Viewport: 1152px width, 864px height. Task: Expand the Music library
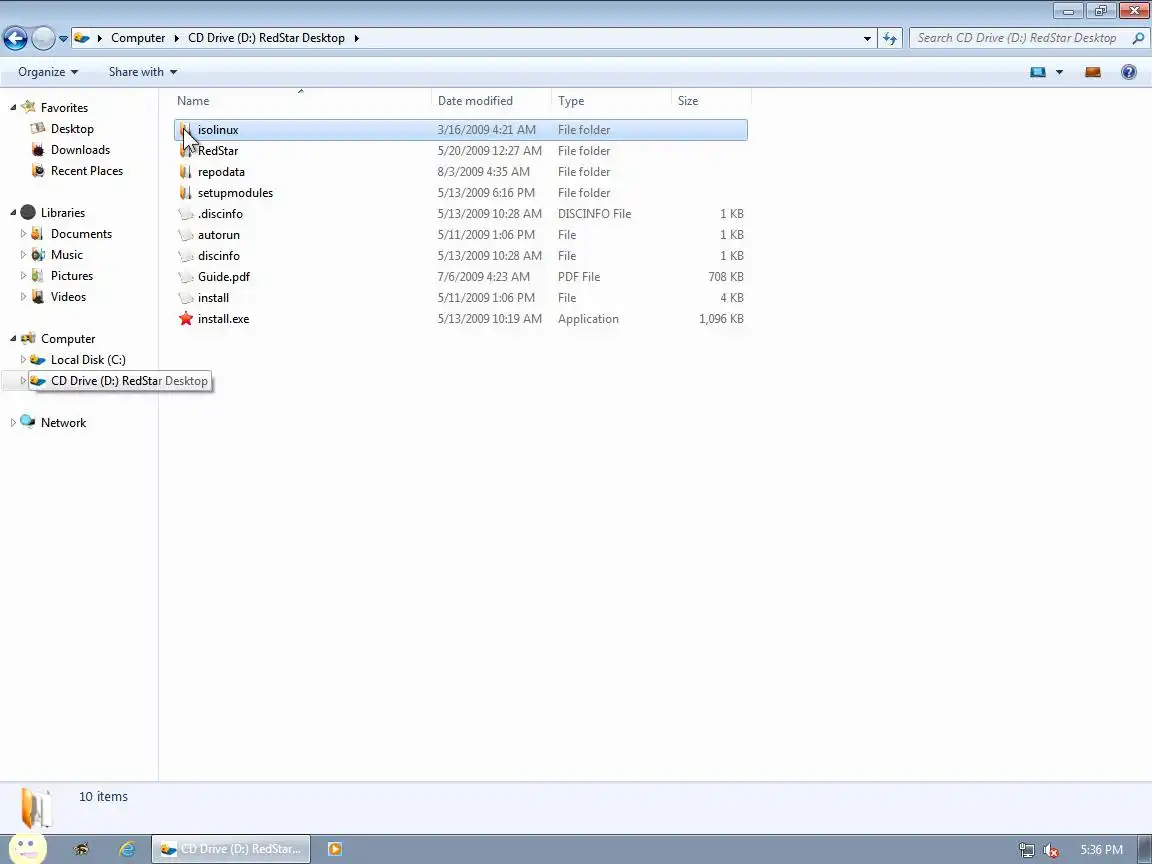(x=23, y=255)
